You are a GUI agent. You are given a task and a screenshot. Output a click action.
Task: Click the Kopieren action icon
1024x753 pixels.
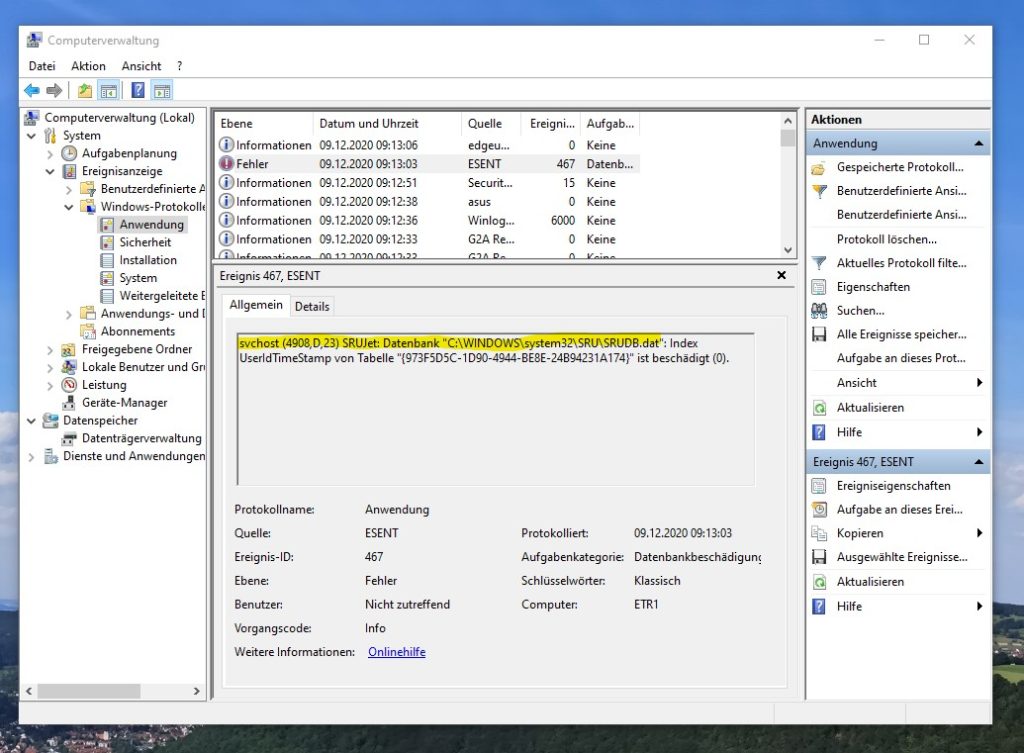[819, 533]
